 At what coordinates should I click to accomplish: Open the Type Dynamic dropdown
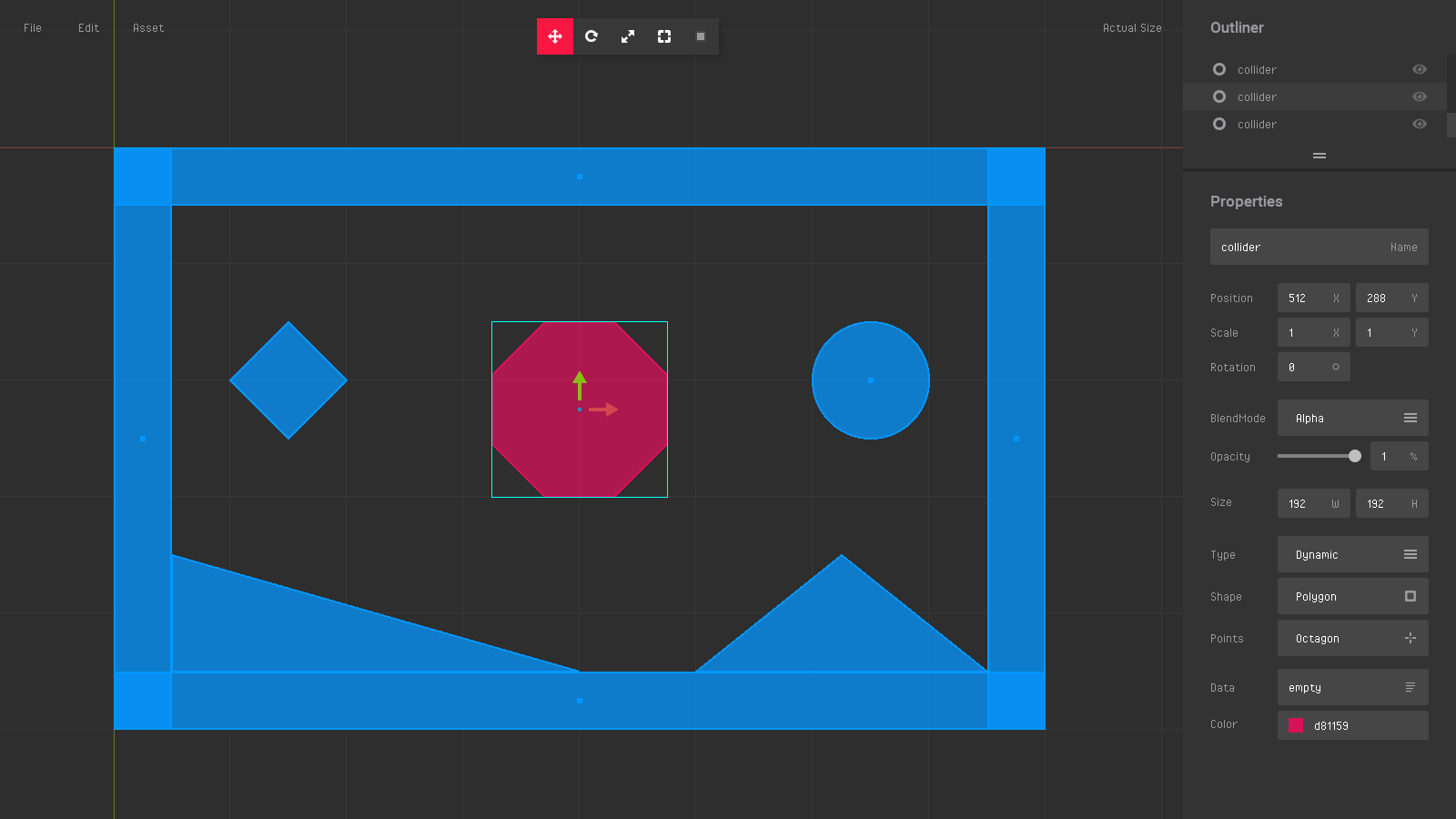tap(1352, 554)
